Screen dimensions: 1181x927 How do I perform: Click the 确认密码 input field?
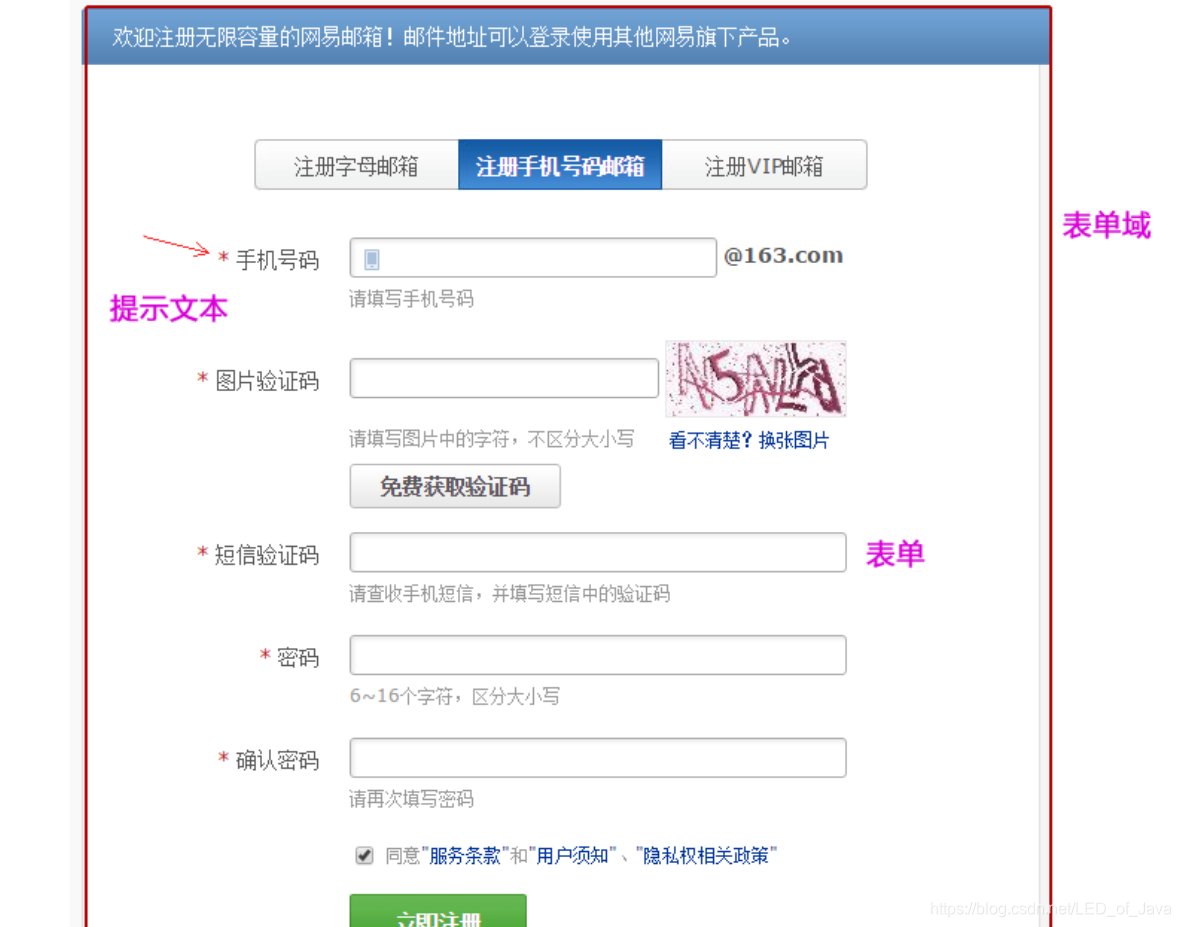(597, 758)
